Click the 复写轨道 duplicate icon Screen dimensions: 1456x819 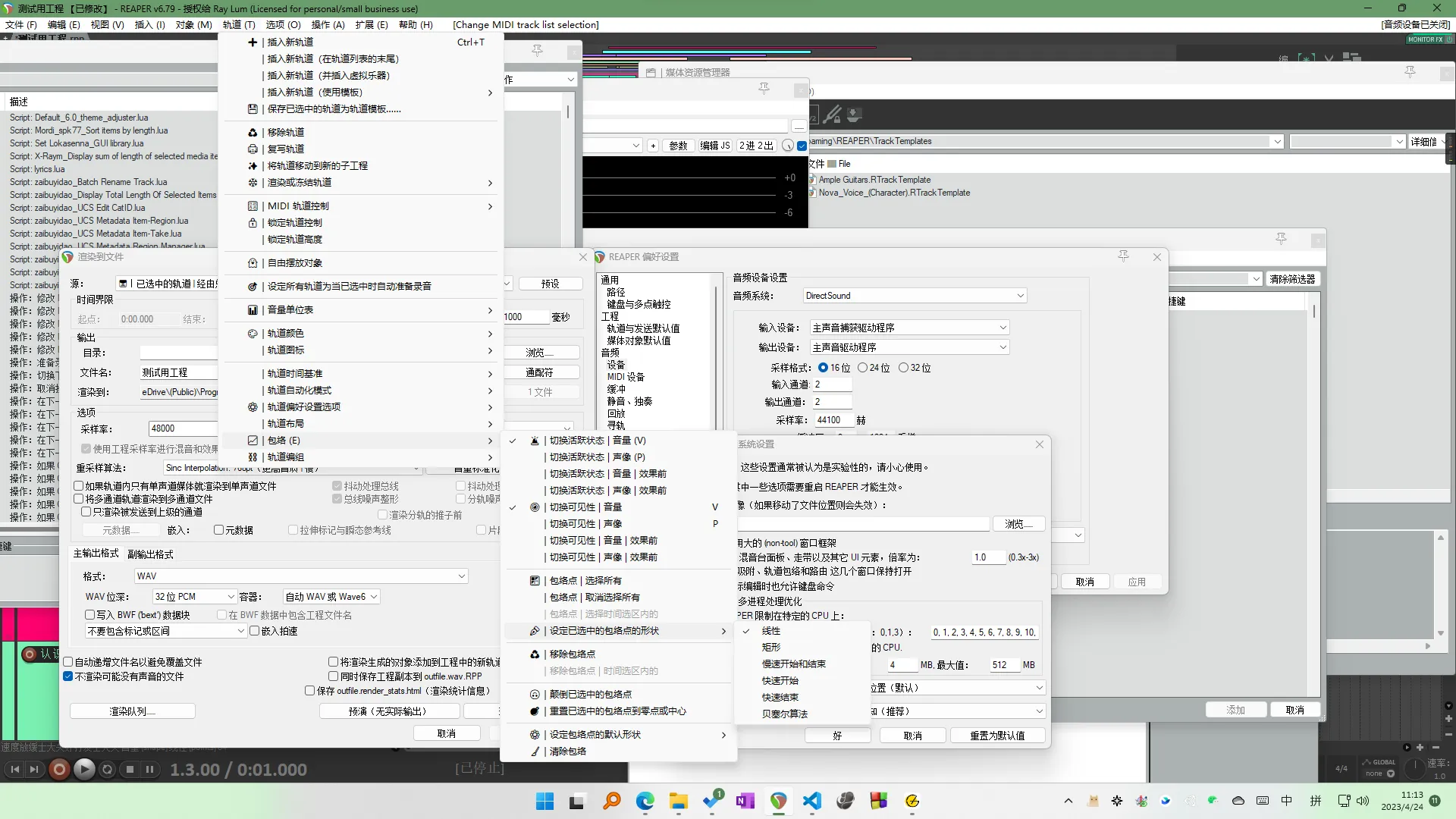(x=253, y=149)
